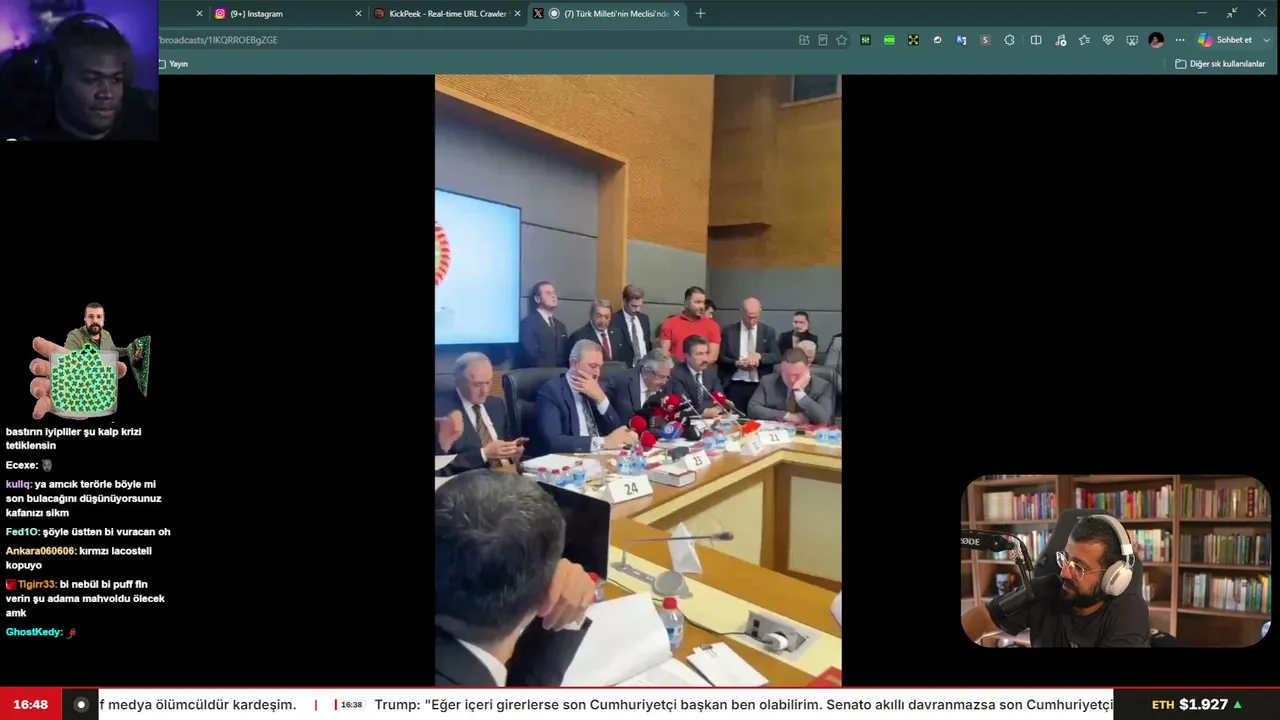Open the gray S extension icon
Image resolution: width=1280 pixels, height=720 pixels.
985,40
